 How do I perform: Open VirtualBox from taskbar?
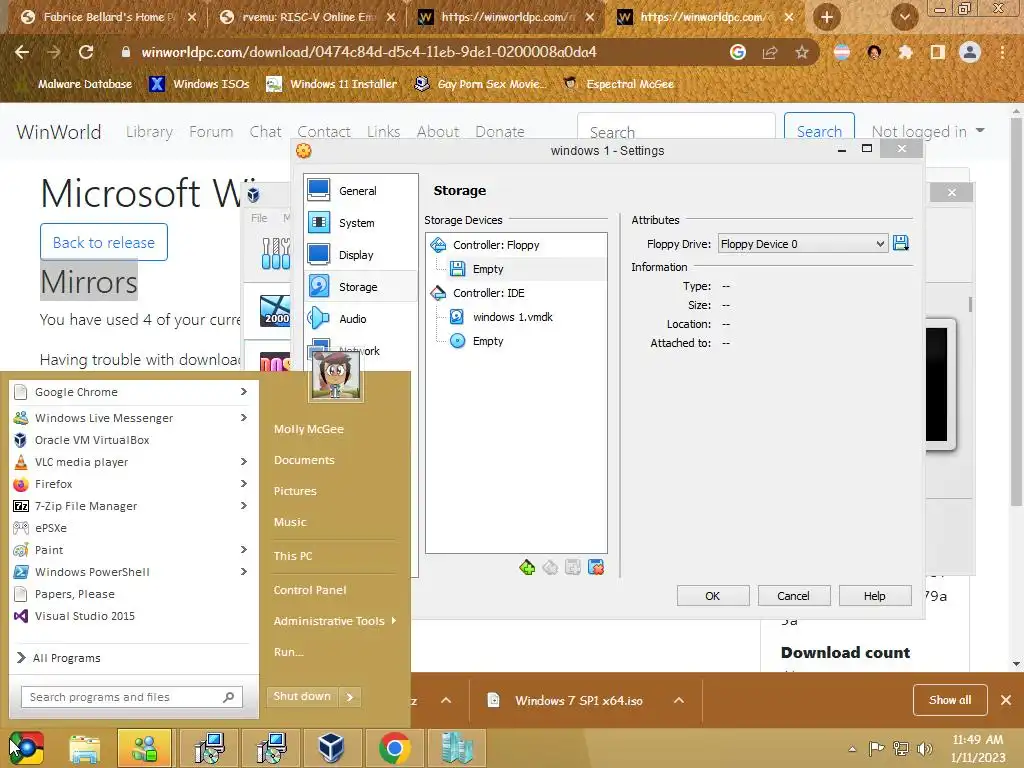pos(331,748)
